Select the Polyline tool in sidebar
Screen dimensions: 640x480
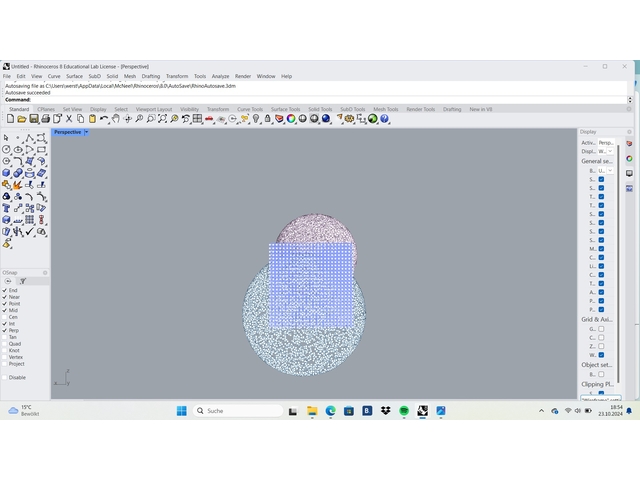pos(29,138)
